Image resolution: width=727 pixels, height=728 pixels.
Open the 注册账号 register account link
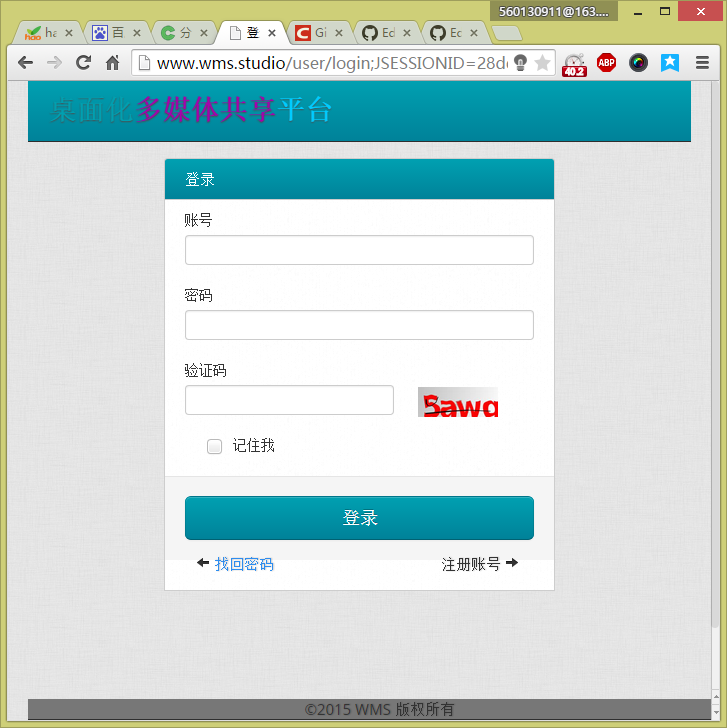(x=471, y=564)
